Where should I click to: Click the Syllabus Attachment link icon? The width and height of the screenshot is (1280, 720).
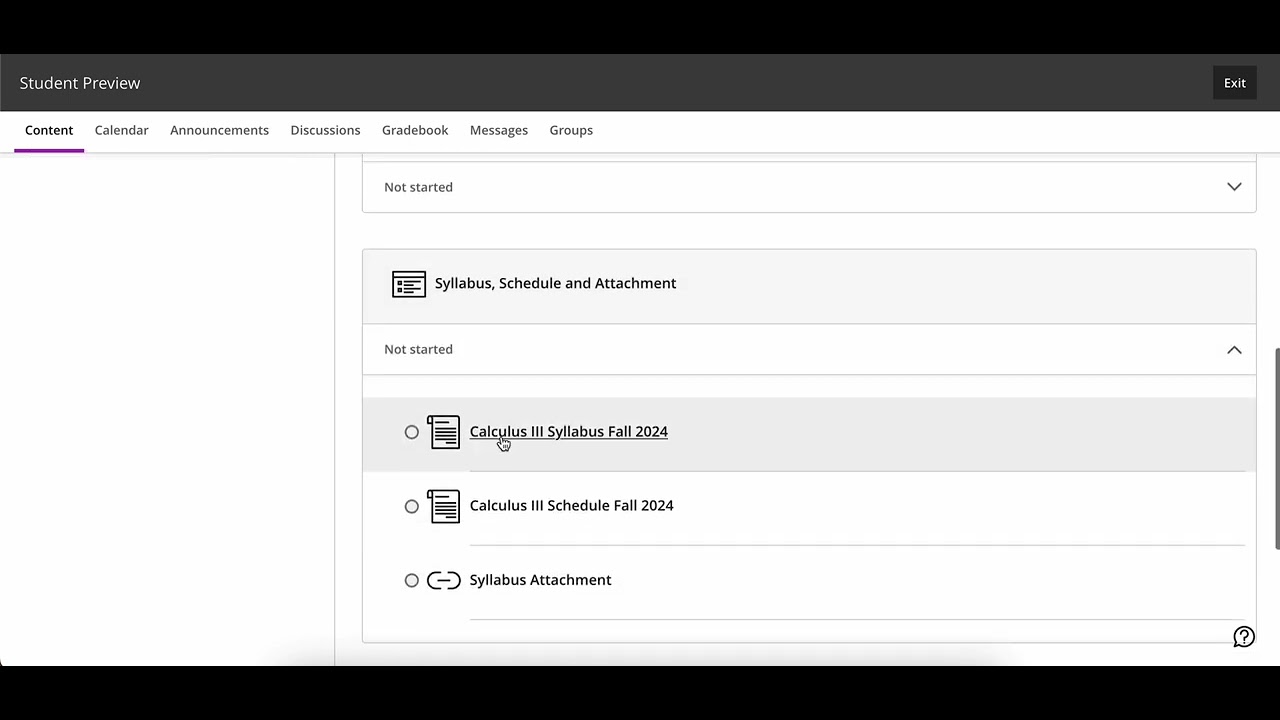(x=443, y=580)
